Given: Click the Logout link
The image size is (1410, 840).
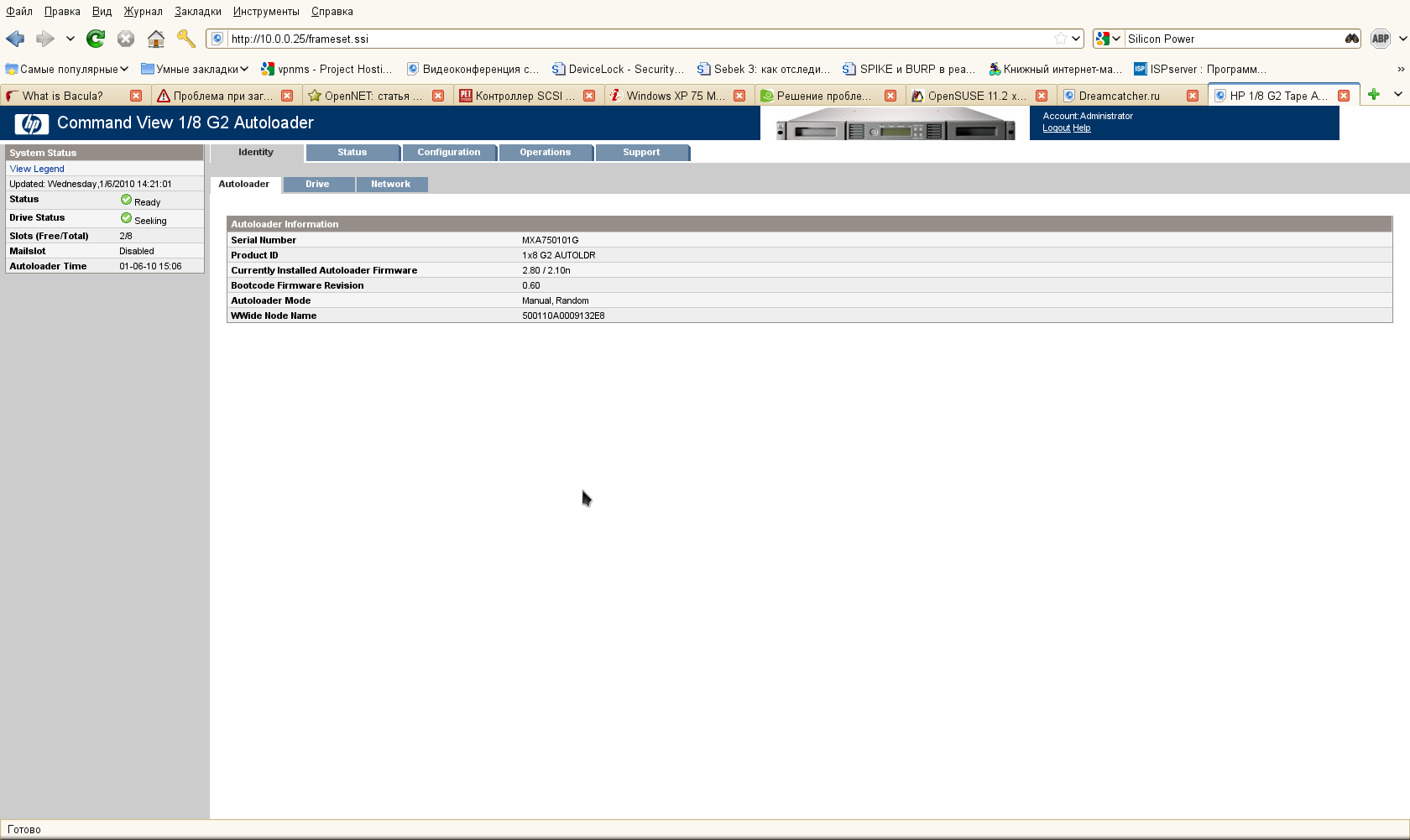Looking at the screenshot, I should [x=1056, y=128].
